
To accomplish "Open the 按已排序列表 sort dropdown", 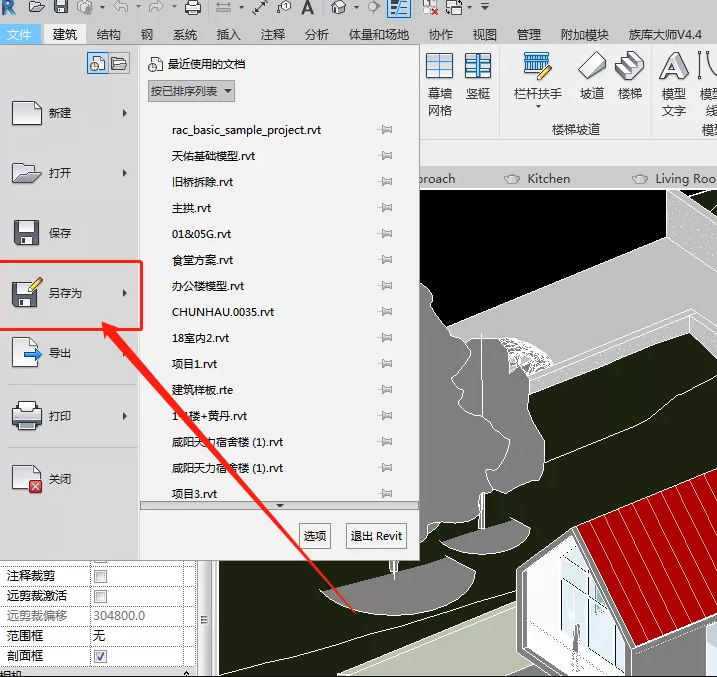I will point(191,91).
